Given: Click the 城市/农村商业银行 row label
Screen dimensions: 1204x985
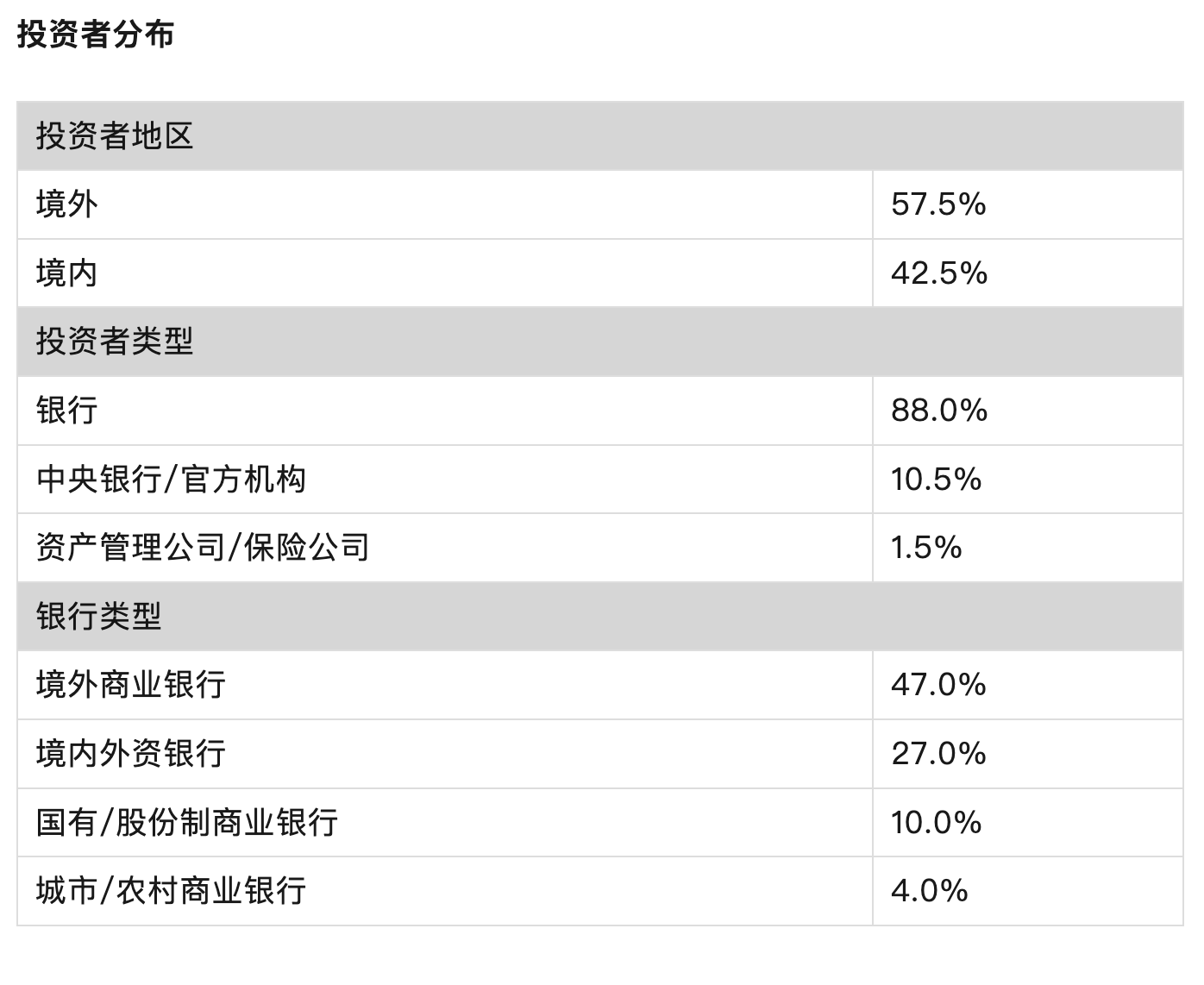Looking at the screenshot, I should (171, 890).
